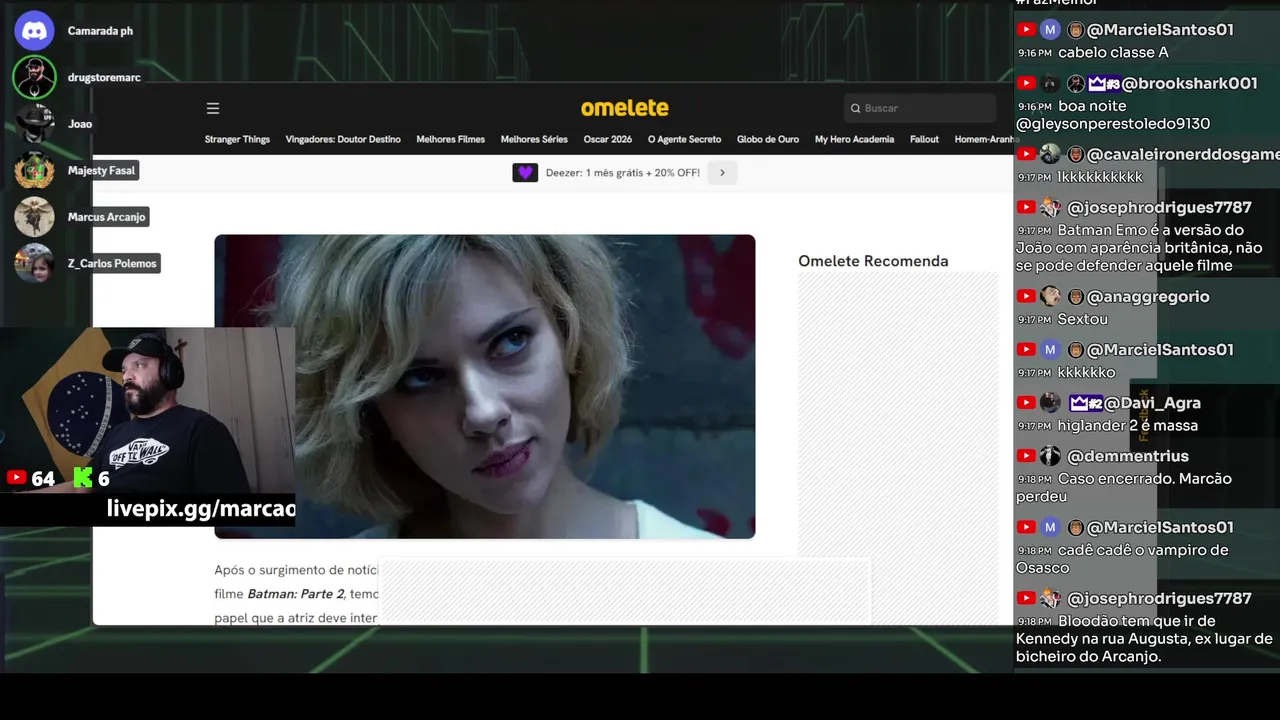The width and height of the screenshot is (1280, 720).
Task: Click the 'cabelo classe A' chat message
Action: coord(1113,53)
